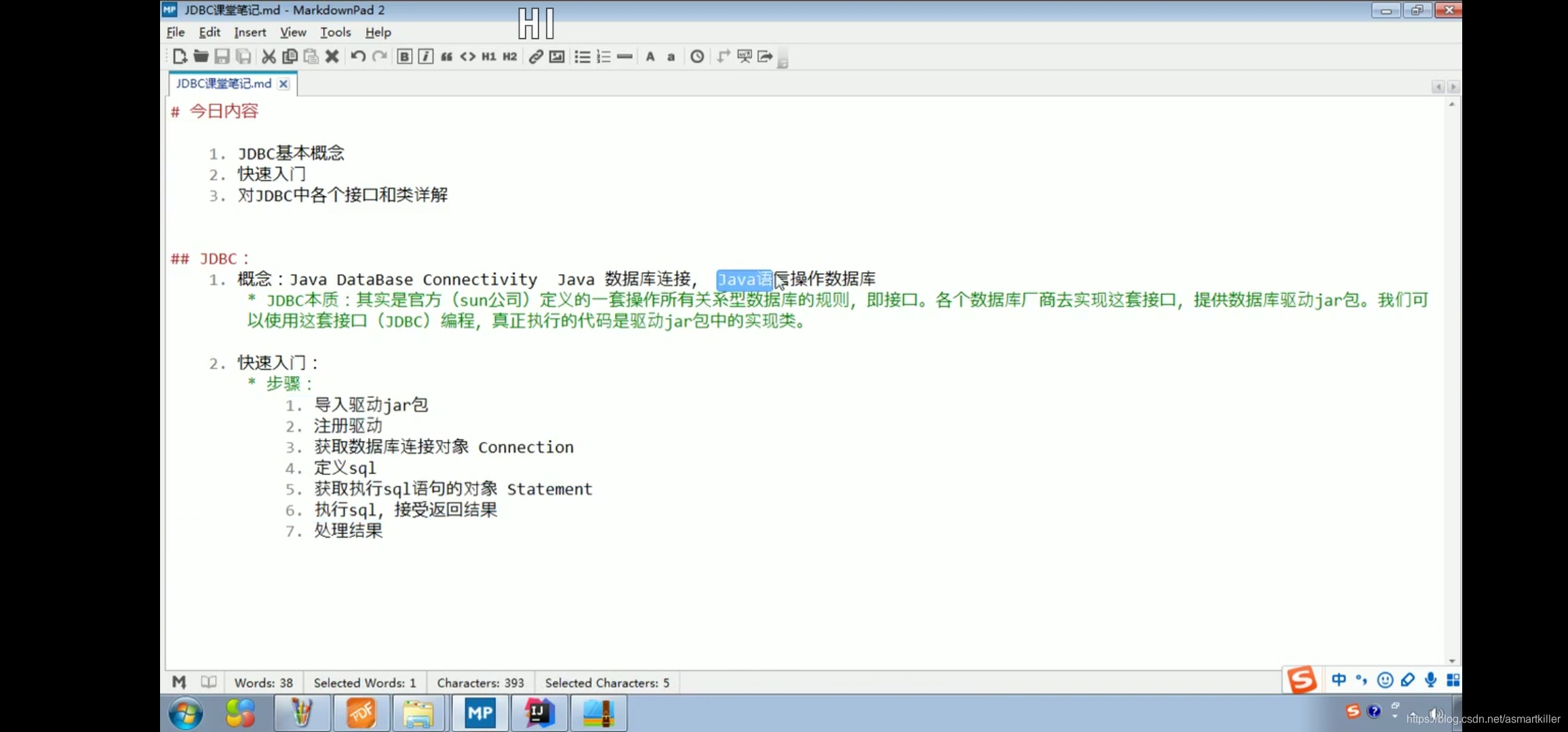Insert a timestamp with the clock icon
This screenshot has height=732, width=1568.
coord(697,57)
